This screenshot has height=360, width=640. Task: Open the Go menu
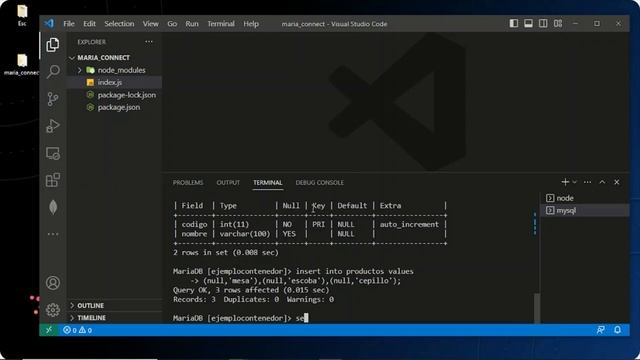[x=172, y=24]
